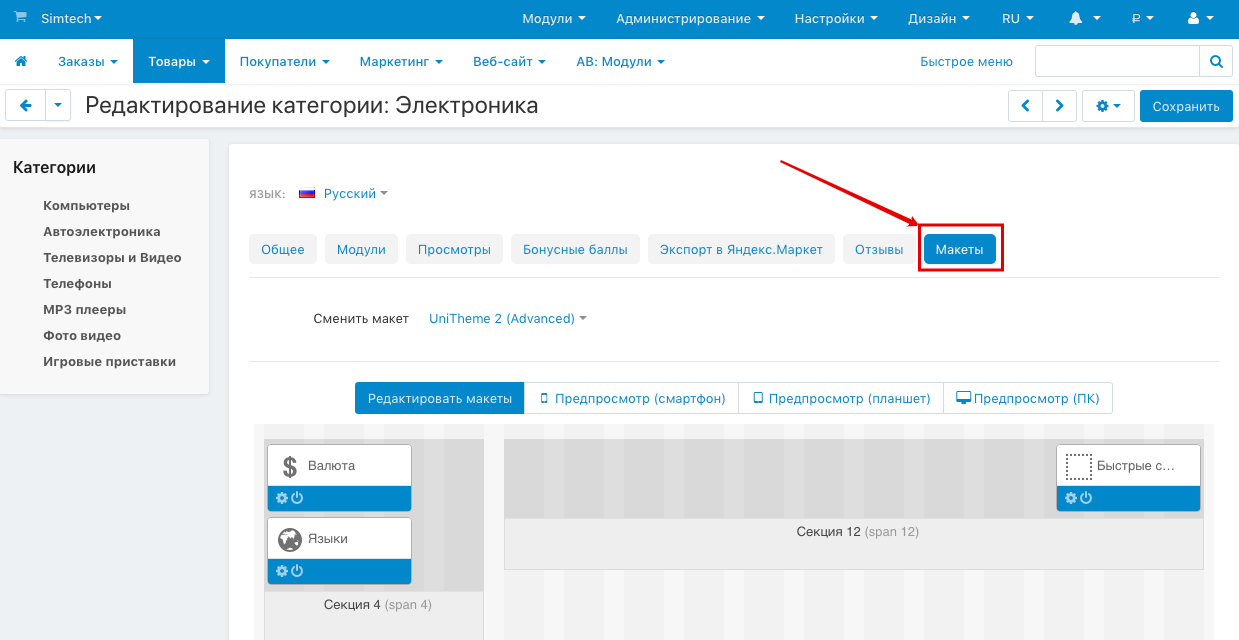Click the home icon in the navigation bar

coord(20,61)
